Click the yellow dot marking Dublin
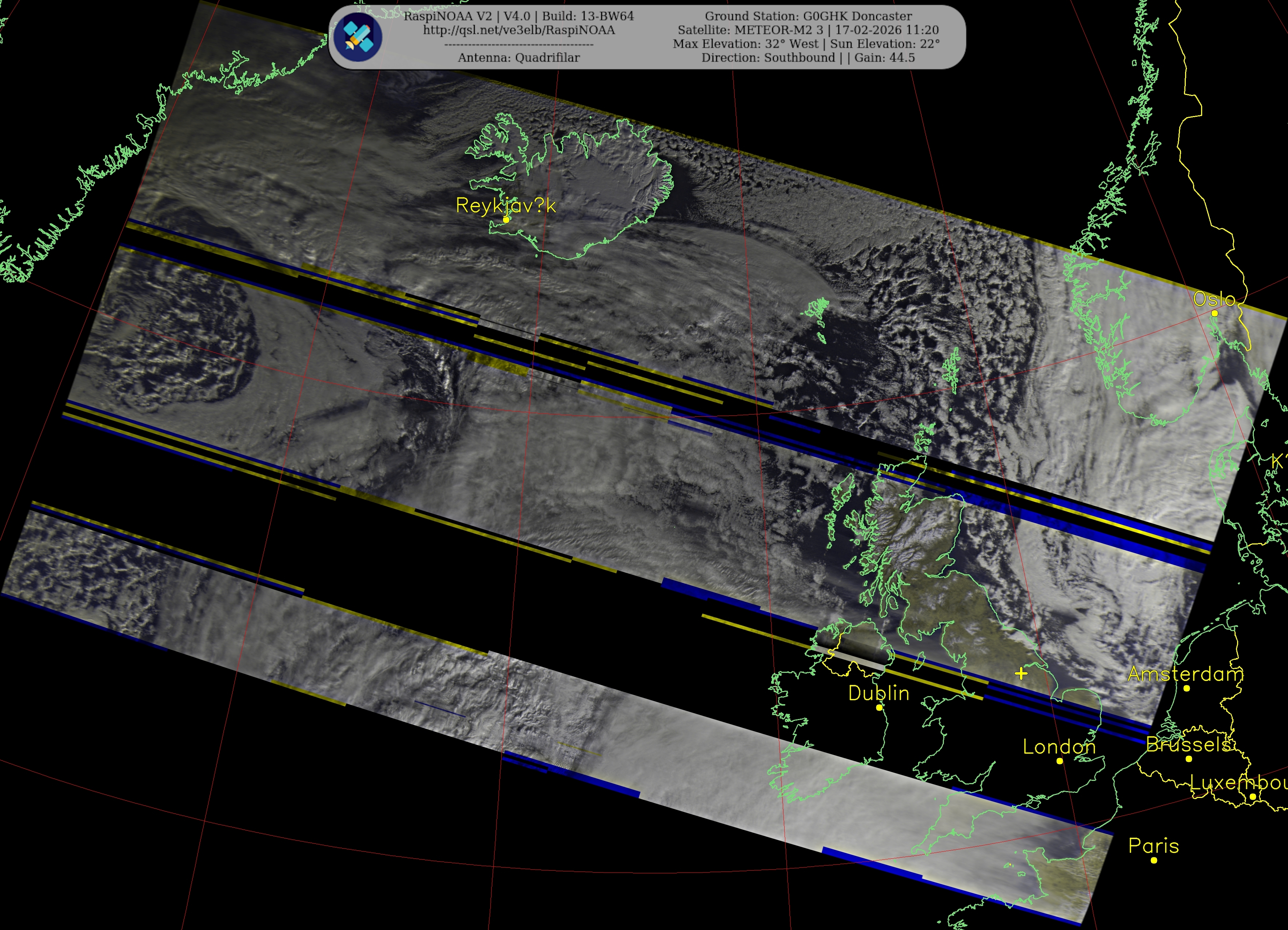This screenshot has width=1288, height=930. 879,707
